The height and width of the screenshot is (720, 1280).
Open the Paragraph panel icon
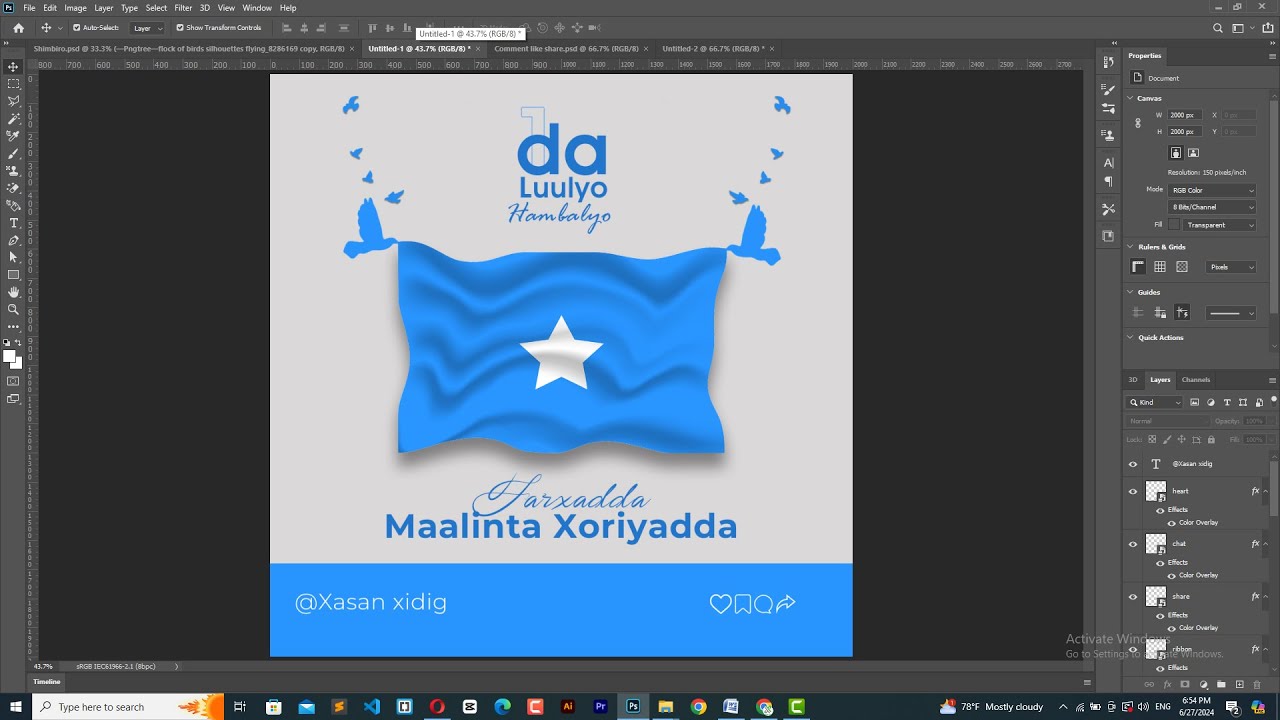pos(1108,182)
